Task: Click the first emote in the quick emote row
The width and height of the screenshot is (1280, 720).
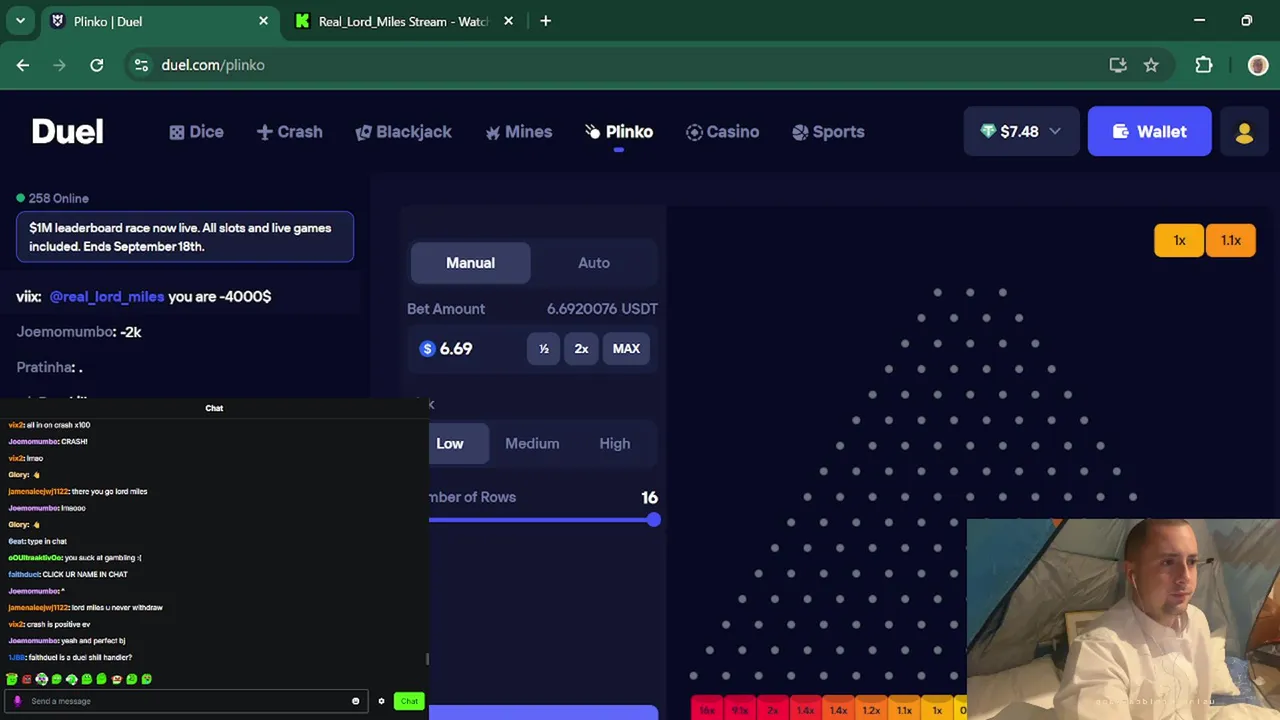Action: coord(12,679)
